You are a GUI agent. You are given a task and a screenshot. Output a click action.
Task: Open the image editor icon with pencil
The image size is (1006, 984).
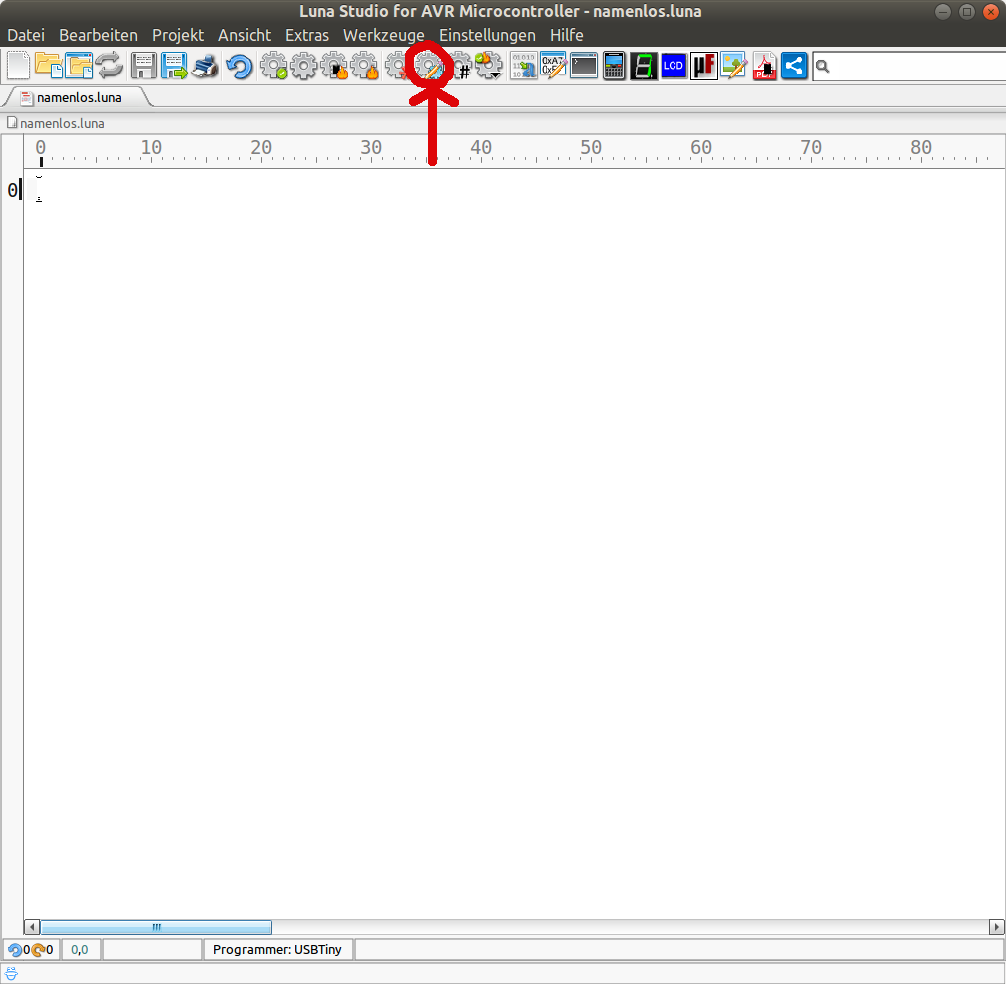(734, 66)
